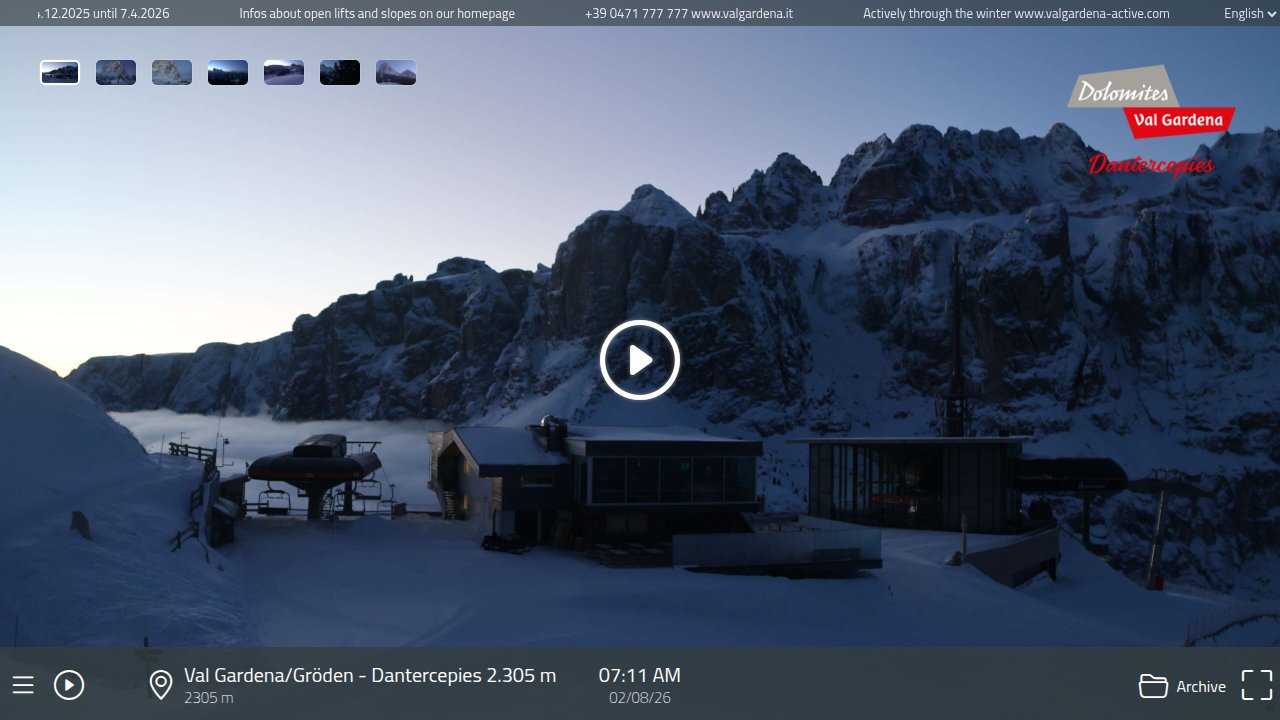Open the hamburger menu in bottom bar
The image size is (1280, 720).
click(x=23, y=685)
